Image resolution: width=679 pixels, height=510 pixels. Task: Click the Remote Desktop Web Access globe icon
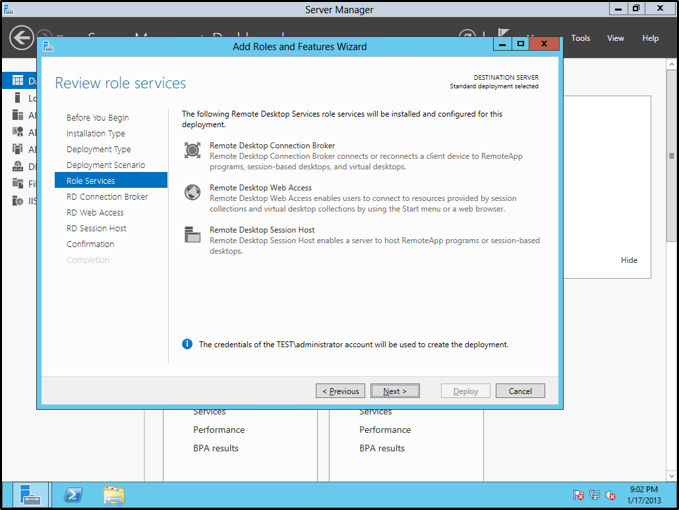(192, 192)
